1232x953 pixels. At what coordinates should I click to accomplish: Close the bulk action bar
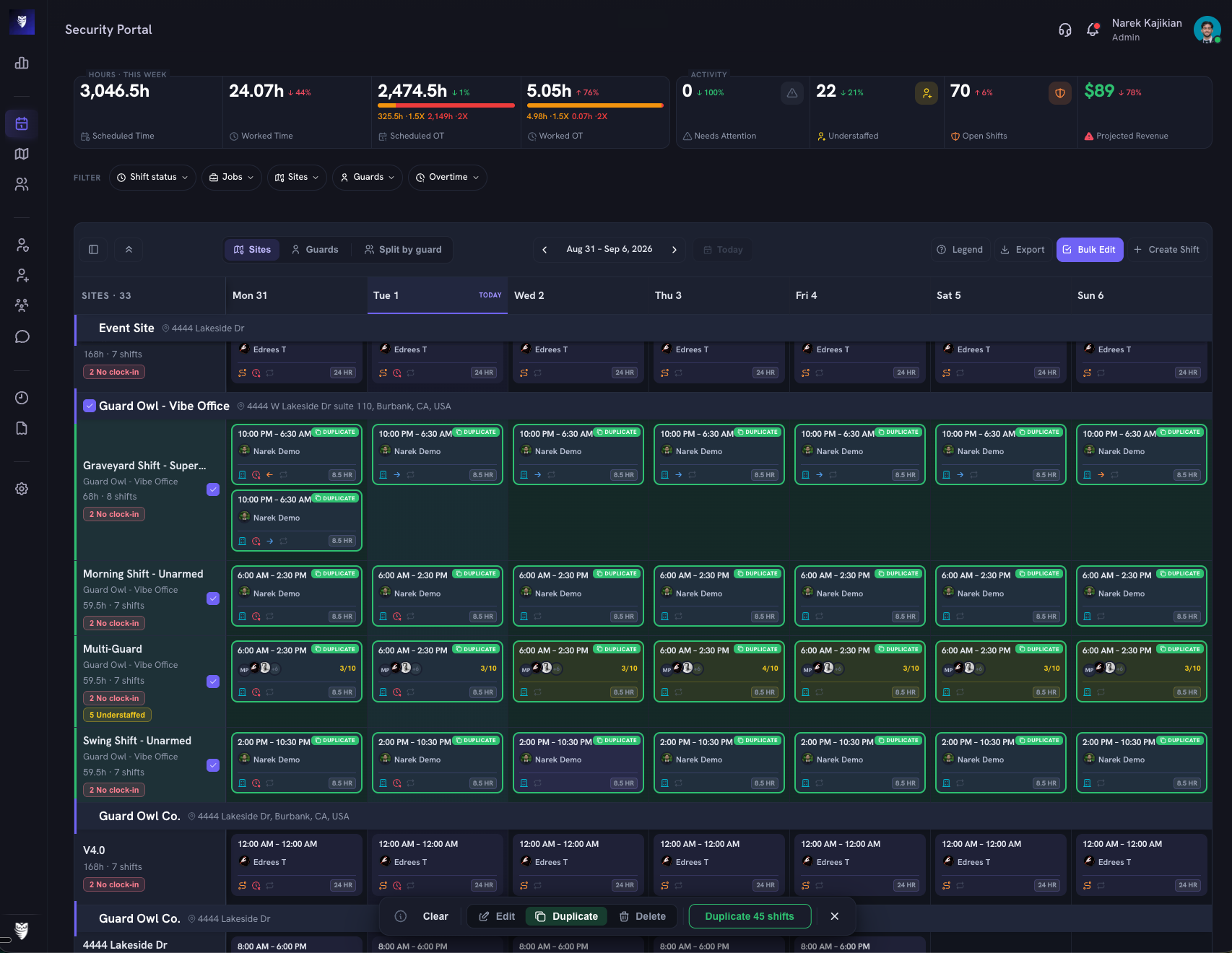(835, 916)
